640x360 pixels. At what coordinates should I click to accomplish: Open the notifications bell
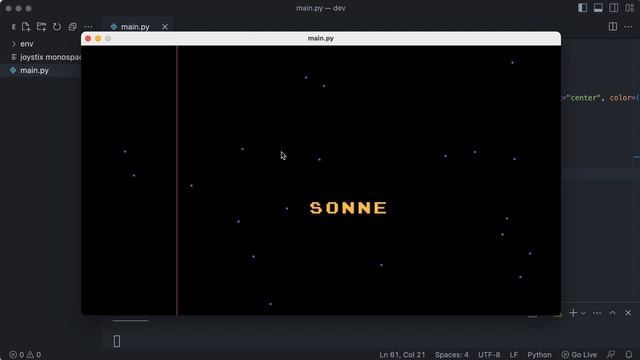(x=629, y=355)
